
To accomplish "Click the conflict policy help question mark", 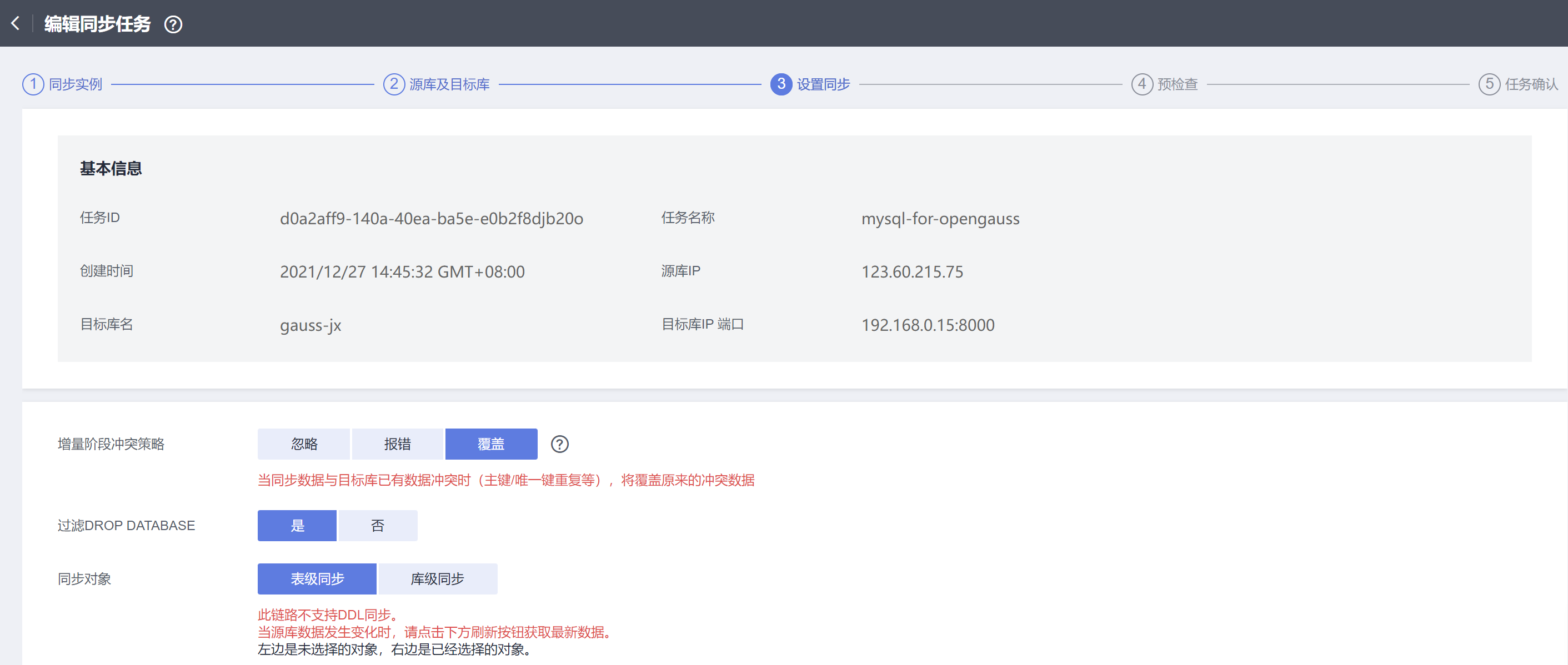I will 559,444.
